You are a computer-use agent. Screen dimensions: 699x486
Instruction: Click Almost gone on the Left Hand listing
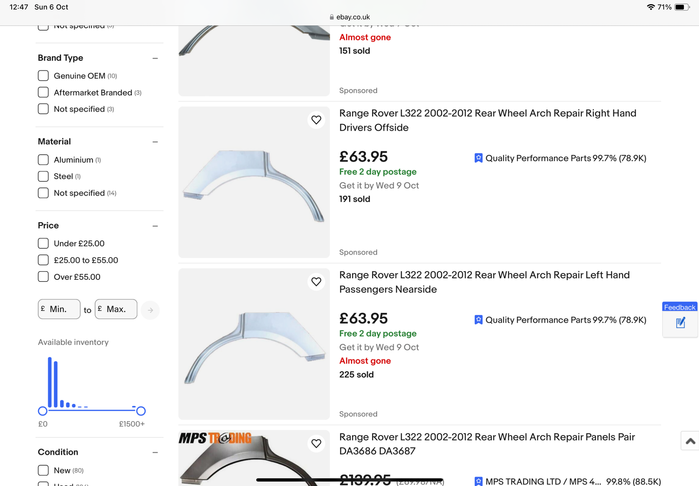click(x=365, y=361)
